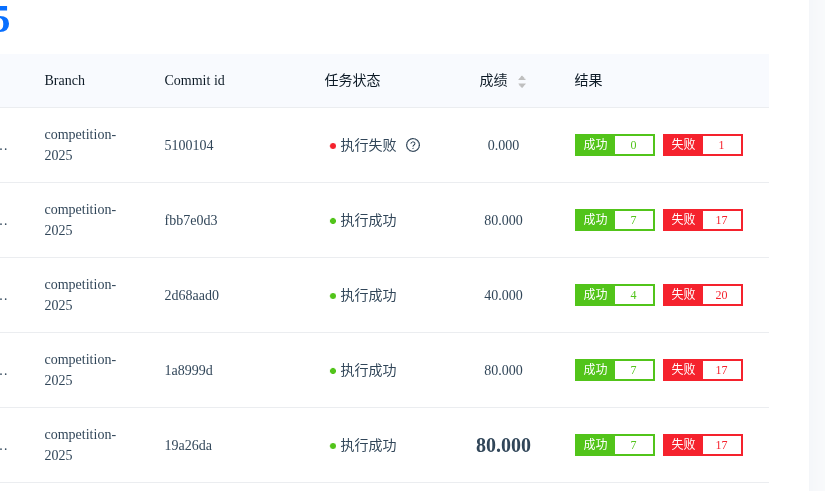Open commit 5100104
Viewport: 825px width, 491px height.
[x=189, y=145]
